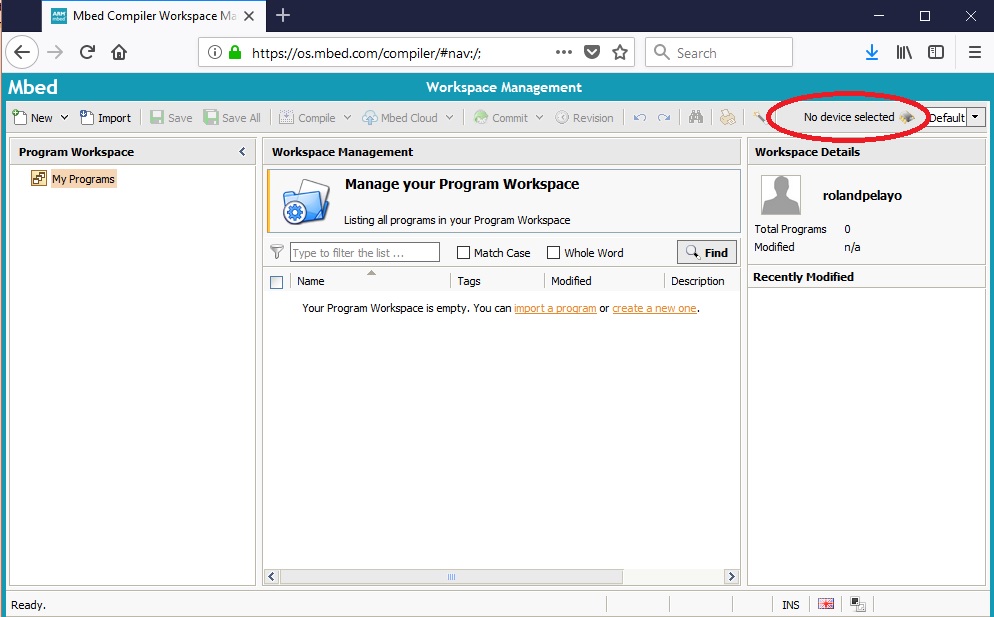Screen dimensions: 994x617
Task: Click the funnel filter icon
Action: pyautogui.click(x=276, y=252)
